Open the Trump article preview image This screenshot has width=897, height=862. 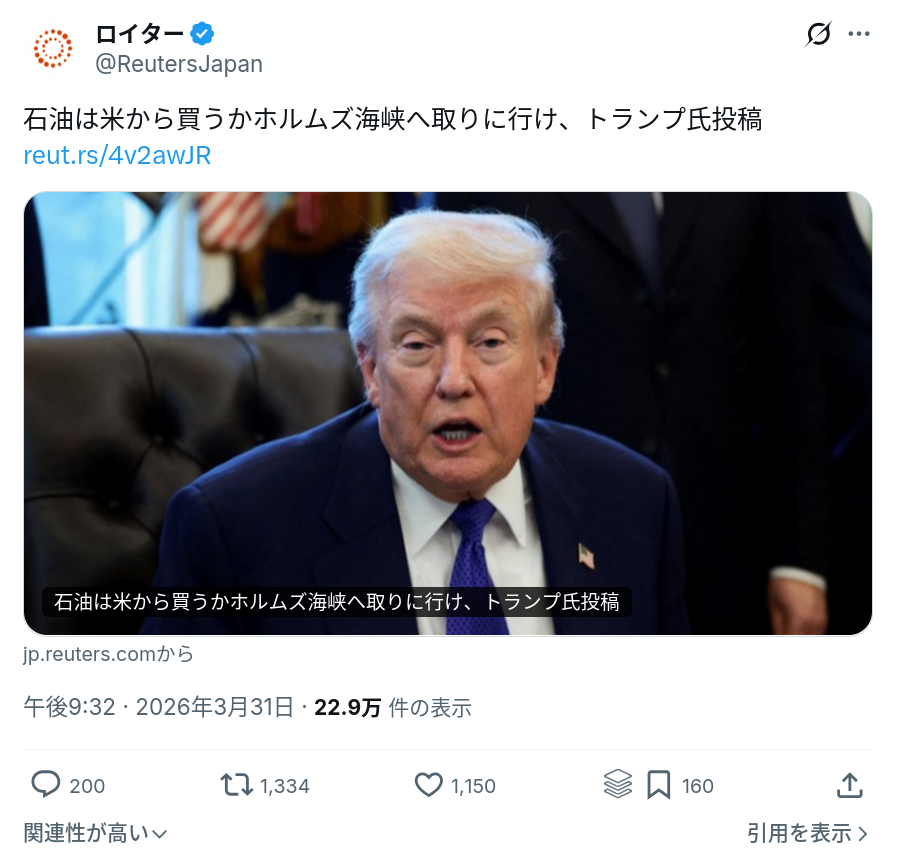click(448, 413)
